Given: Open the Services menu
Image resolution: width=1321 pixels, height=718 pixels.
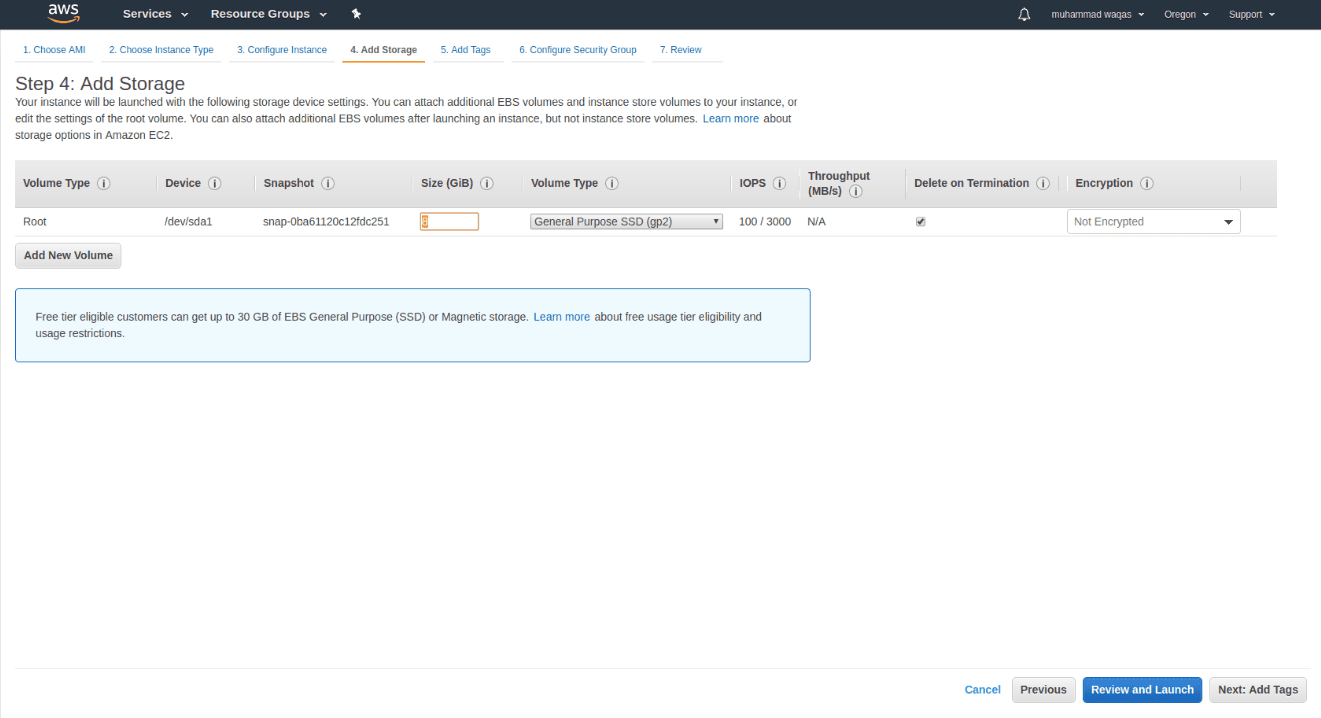Looking at the screenshot, I should point(155,14).
